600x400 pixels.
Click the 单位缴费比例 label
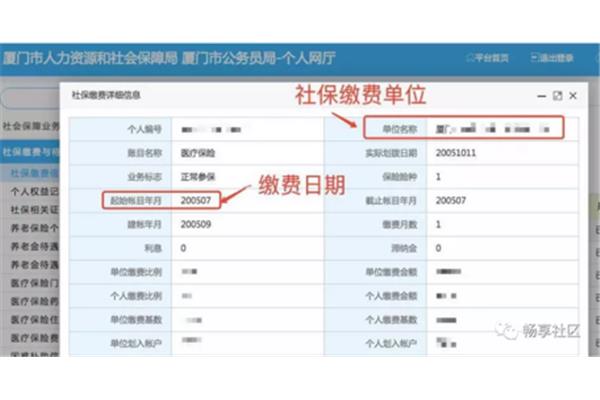[136, 272]
